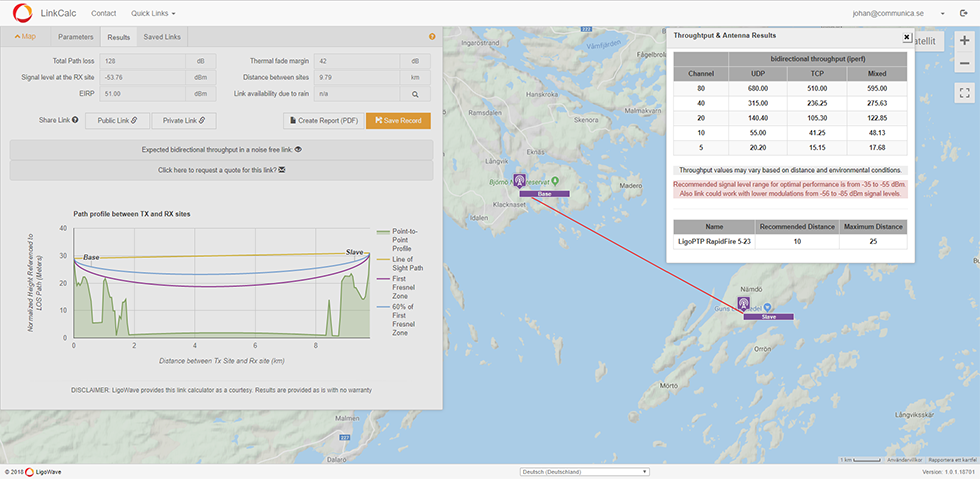Viewport: 980px width, 479px height.
Task: Click the Save Record button
Action: pos(398,121)
